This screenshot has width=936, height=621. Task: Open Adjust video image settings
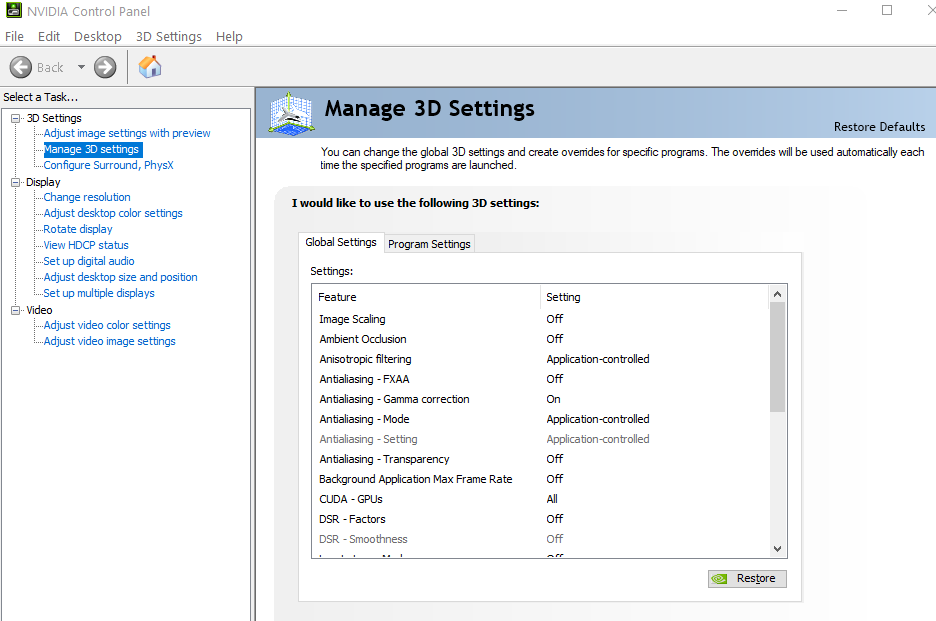[x=110, y=341]
